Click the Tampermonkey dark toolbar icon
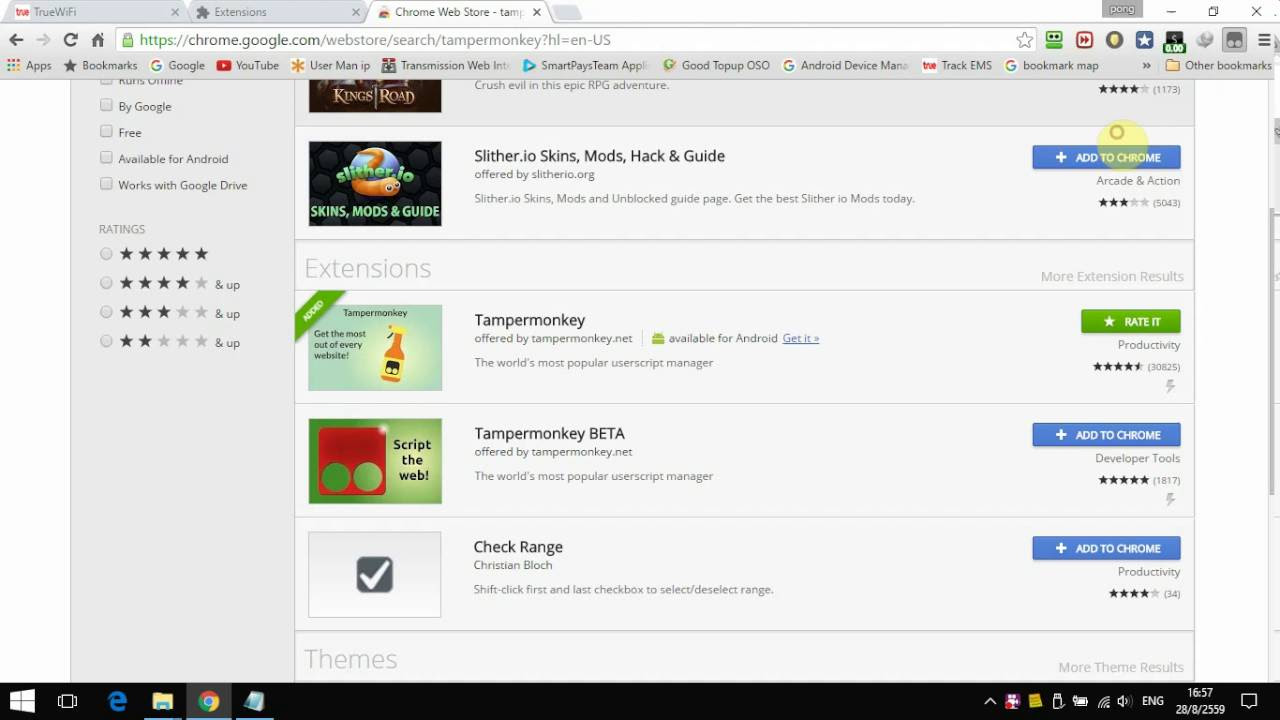Screen dimensions: 1280x720 (x=1234, y=40)
